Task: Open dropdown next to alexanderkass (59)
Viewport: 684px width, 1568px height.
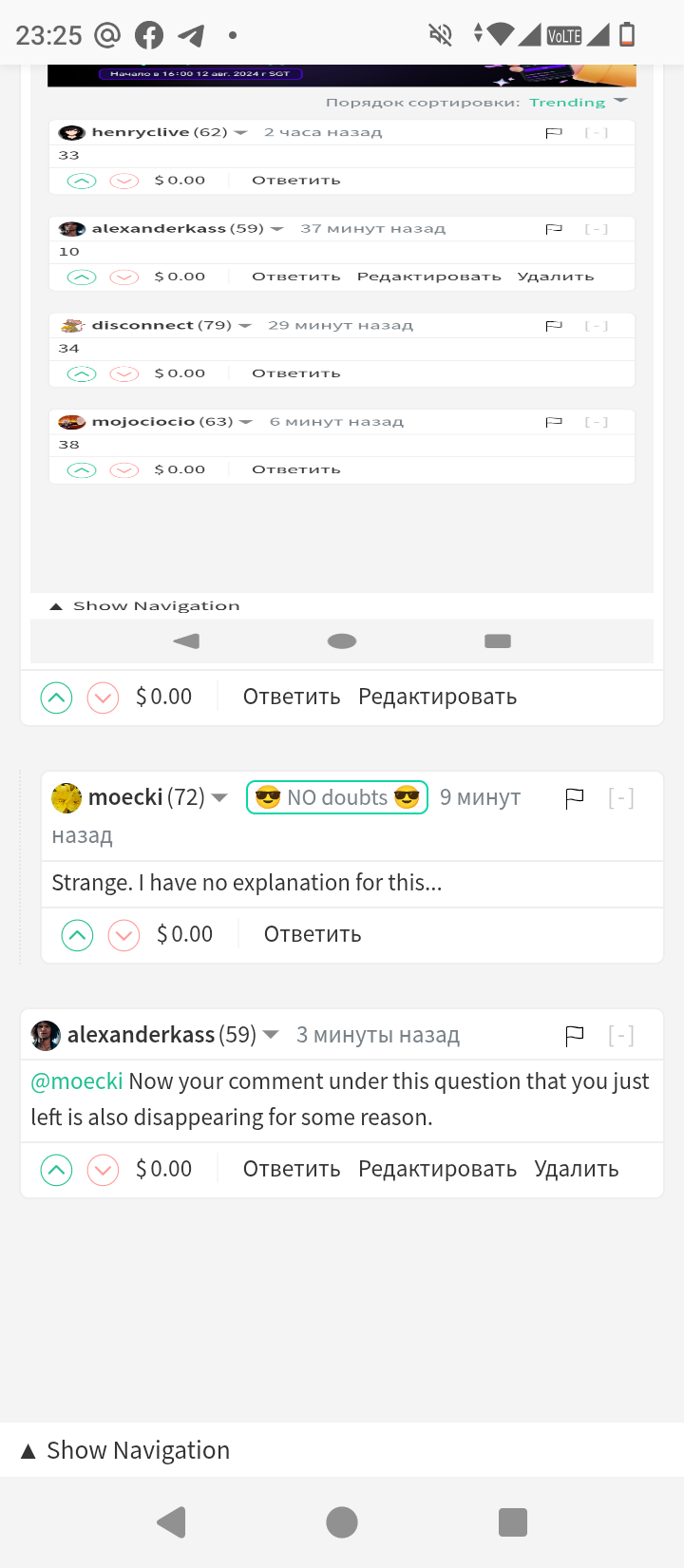Action: pos(271,1034)
